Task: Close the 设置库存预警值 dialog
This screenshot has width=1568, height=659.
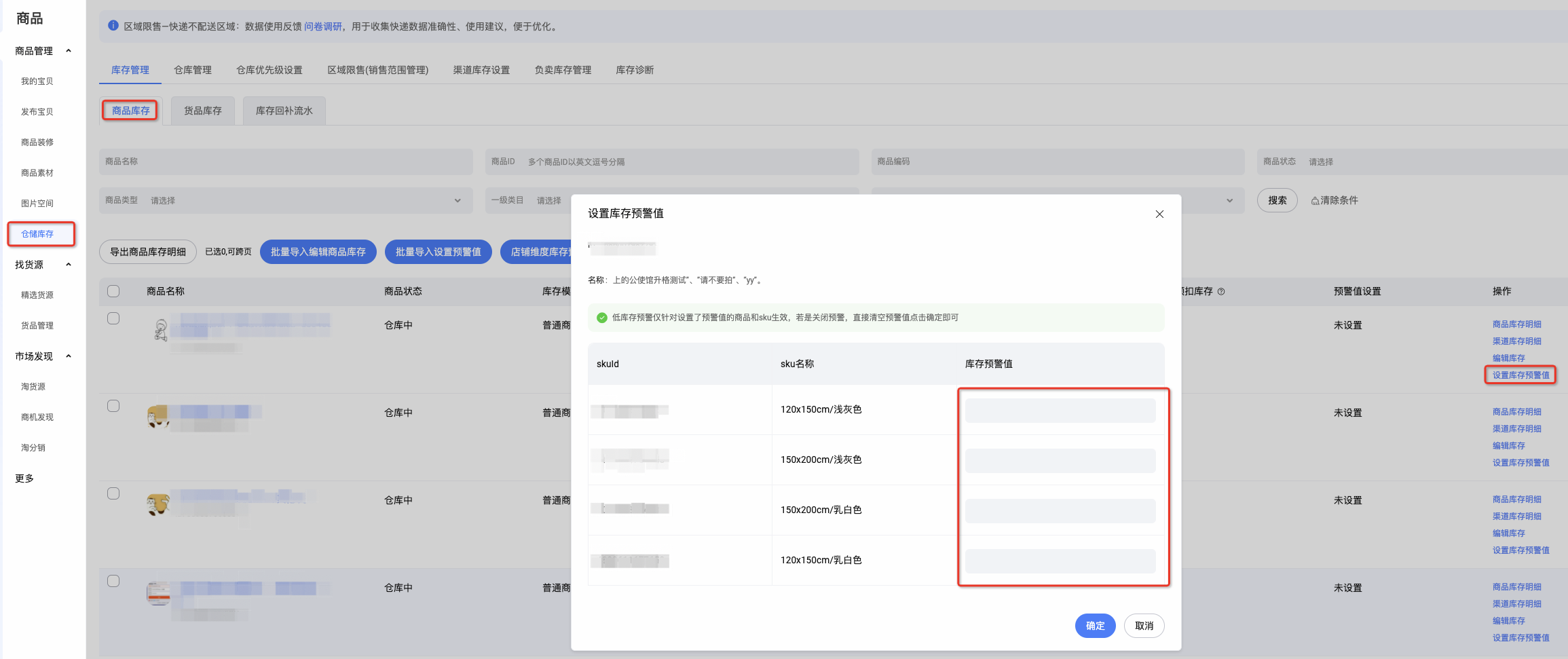Action: click(1159, 214)
